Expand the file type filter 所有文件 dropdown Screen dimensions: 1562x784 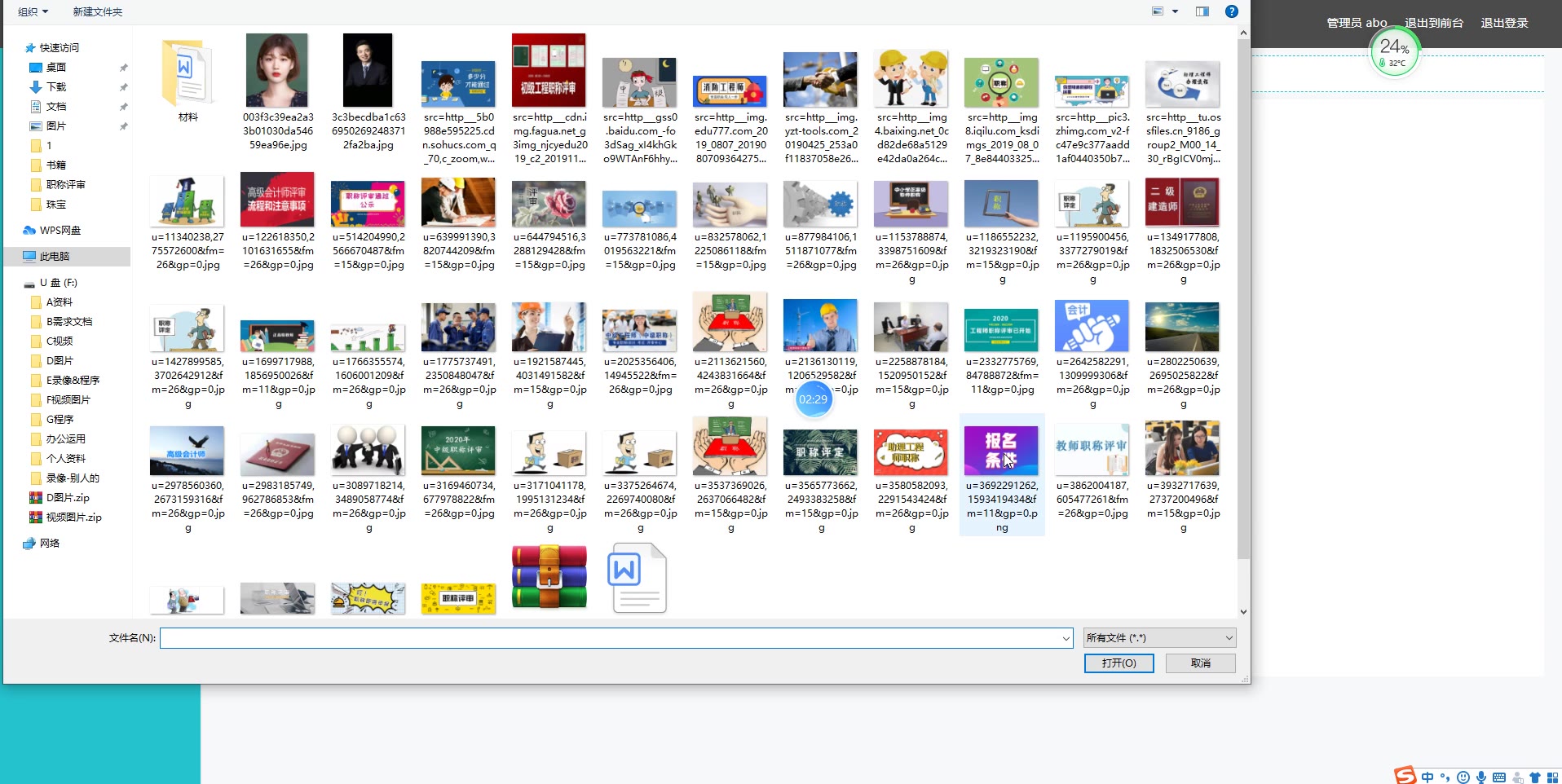(x=1159, y=638)
